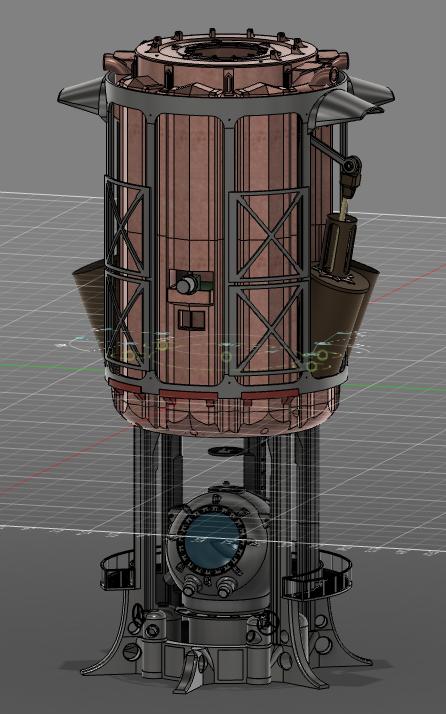This screenshot has width=446, height=714.
Task: Pick the front center foot of the base
Action: point(191,673)
